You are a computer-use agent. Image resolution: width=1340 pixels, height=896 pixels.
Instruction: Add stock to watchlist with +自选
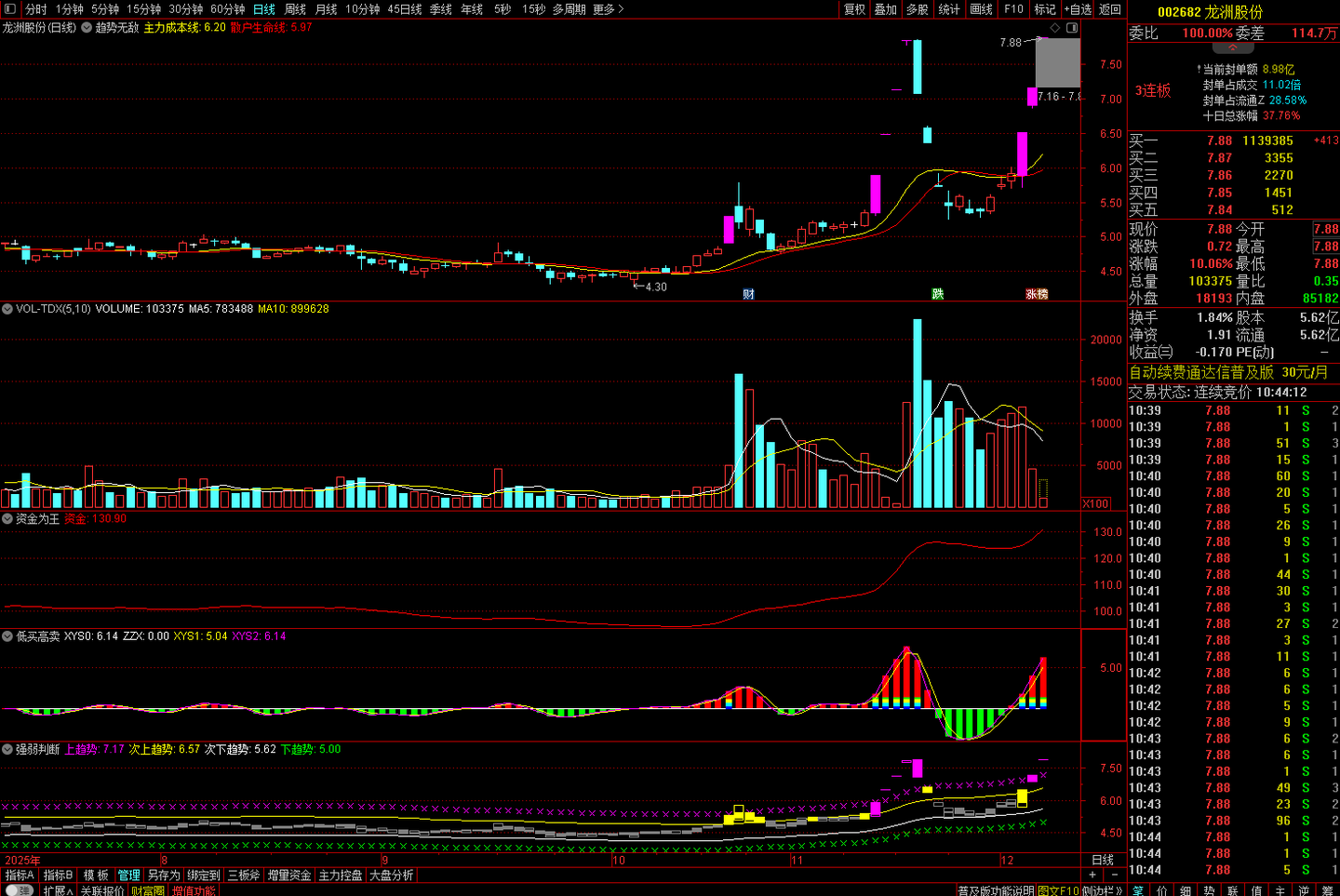point(1078,9)
